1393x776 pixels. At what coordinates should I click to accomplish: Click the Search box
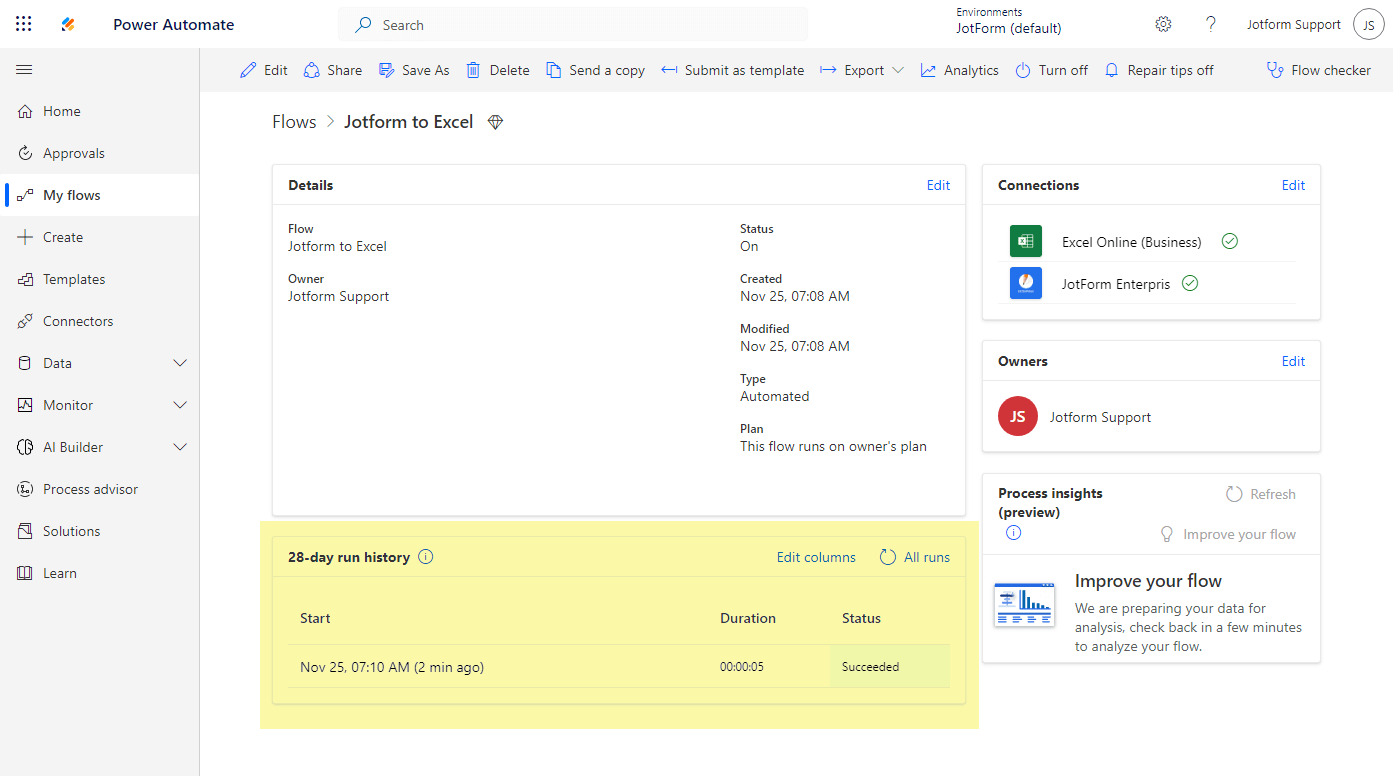tap(573, 25)
